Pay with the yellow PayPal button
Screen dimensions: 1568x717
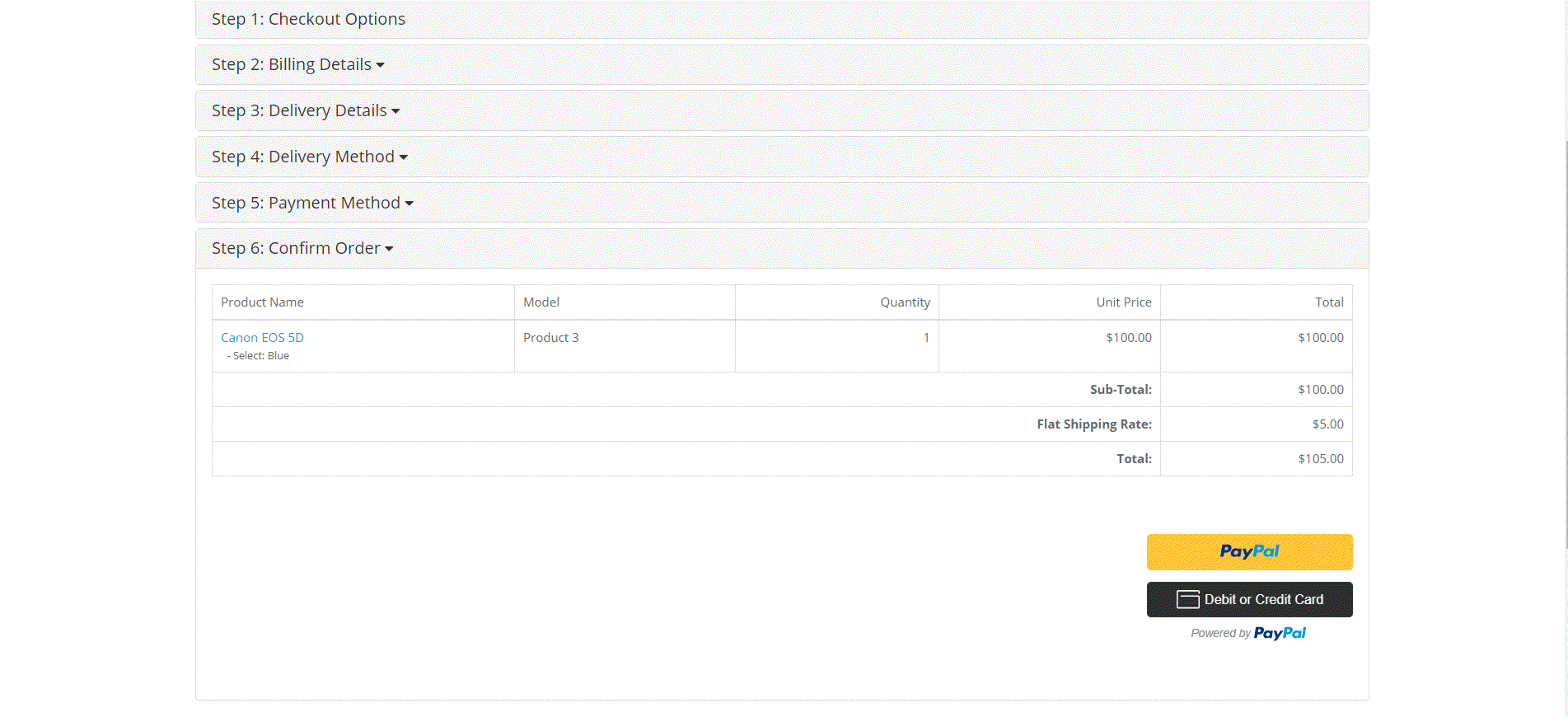1249,552
